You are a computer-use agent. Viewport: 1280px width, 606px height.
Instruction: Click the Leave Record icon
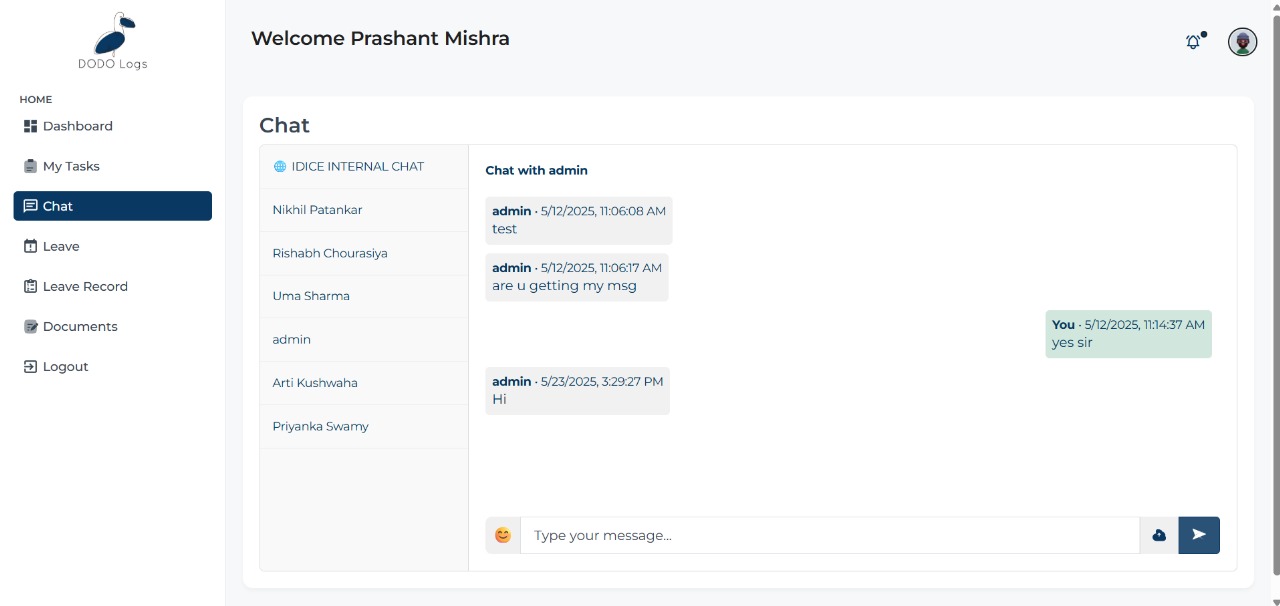[30, 286]
